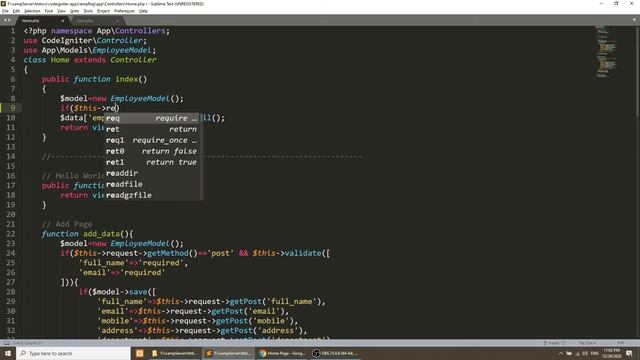Viewport: 640px width, 360px height.
Task: Click the '// Add Page' comment
Action: click(x=67, y=224)
